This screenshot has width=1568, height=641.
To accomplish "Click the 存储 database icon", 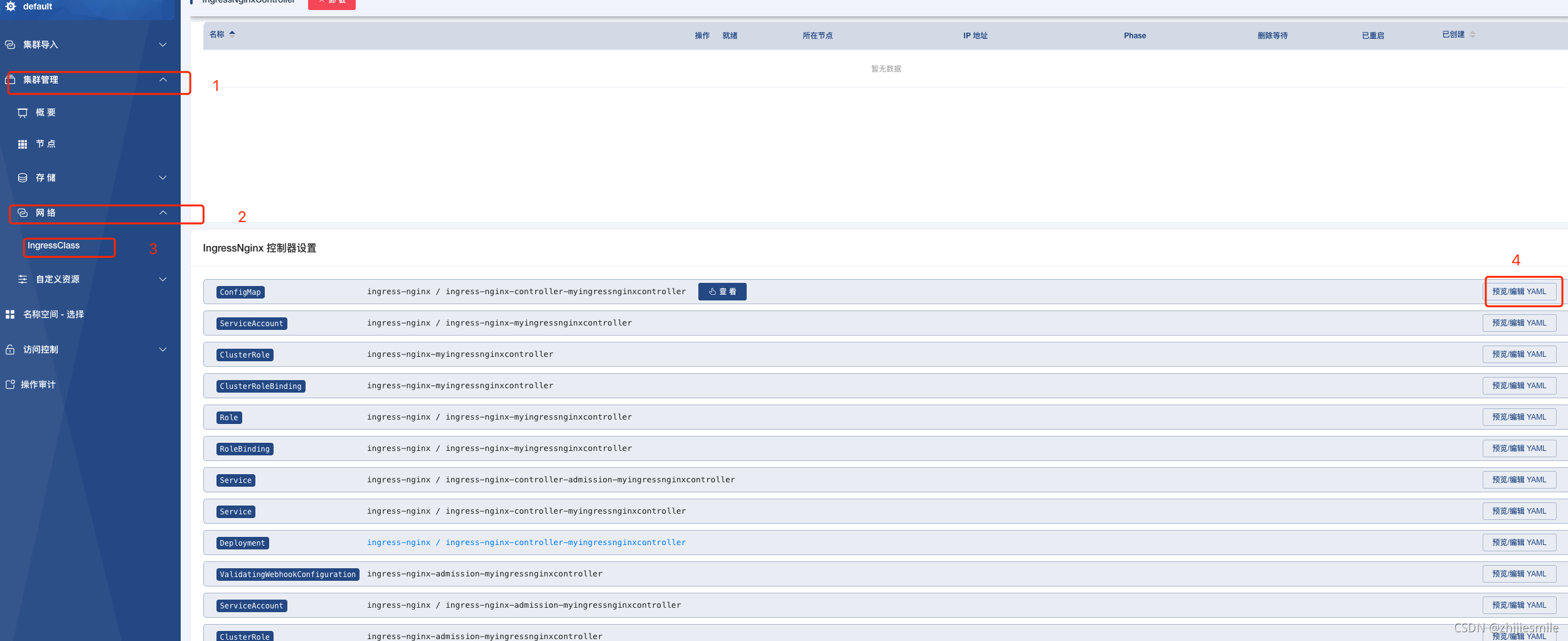I will pyautogui.click(x=23, y=177).
